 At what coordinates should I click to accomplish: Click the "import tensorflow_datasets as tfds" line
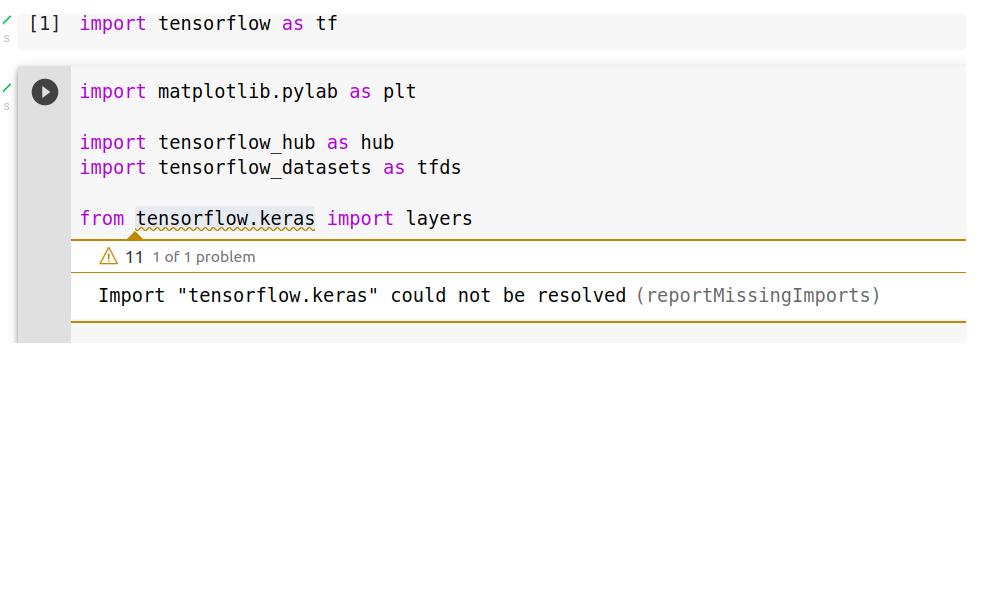coord(270,167)
